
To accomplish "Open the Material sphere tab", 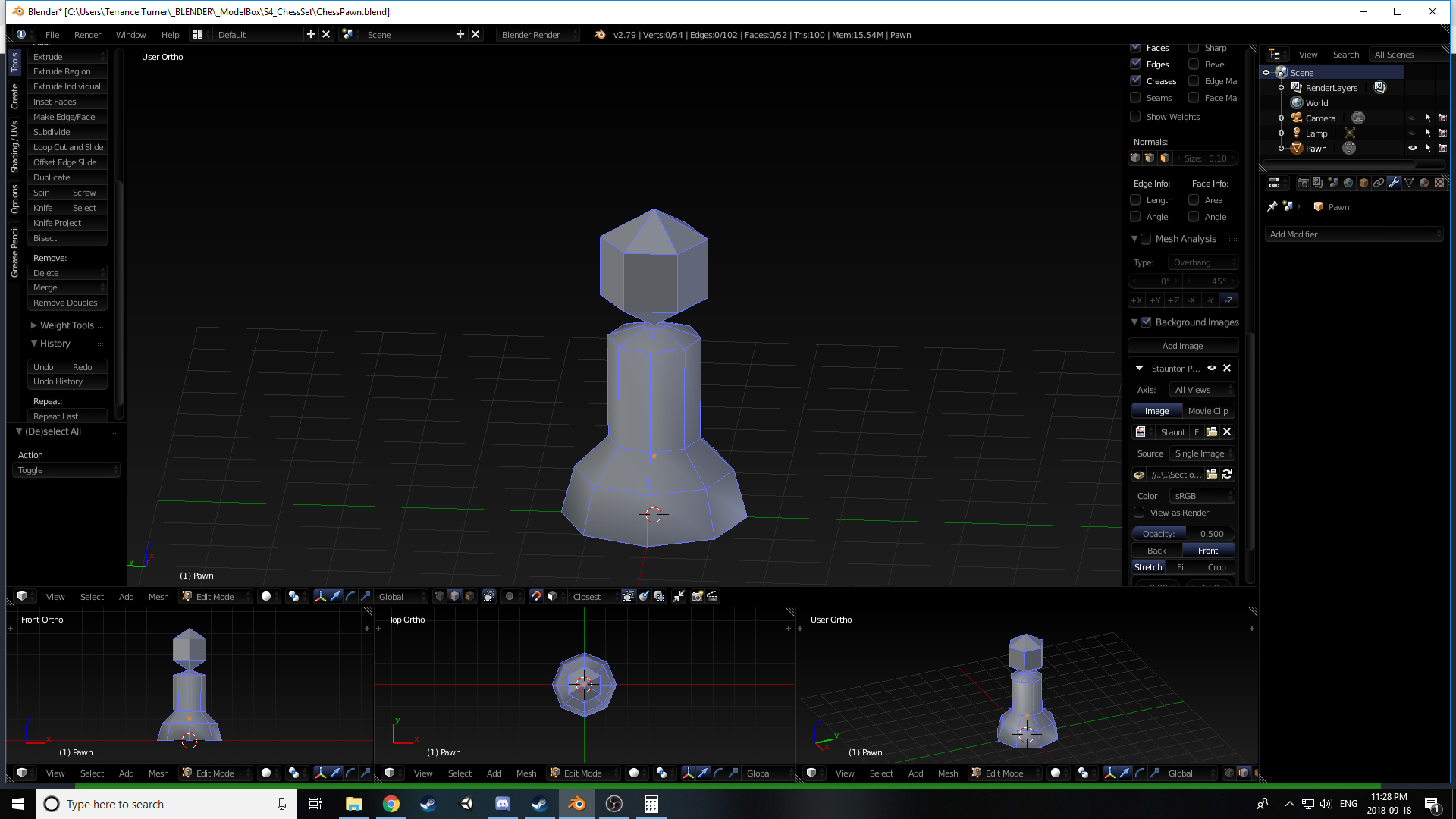I will pos(1424,183).
